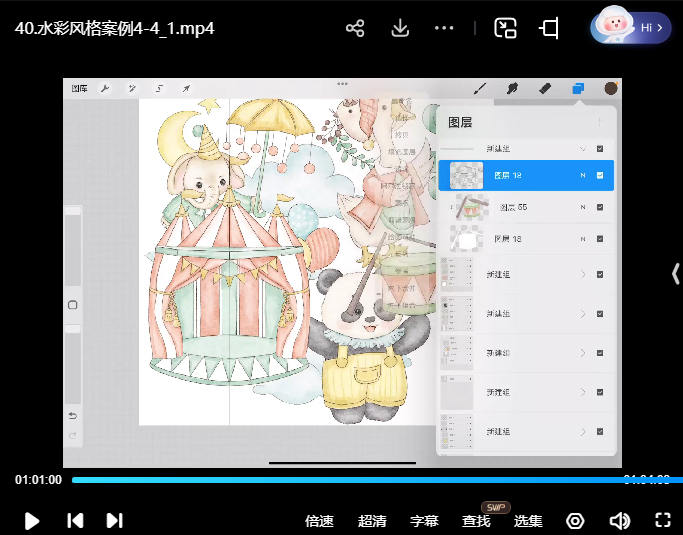Select the smudge tool icon
This screenshot has height=535, width=683.
[x=512, y=89]
